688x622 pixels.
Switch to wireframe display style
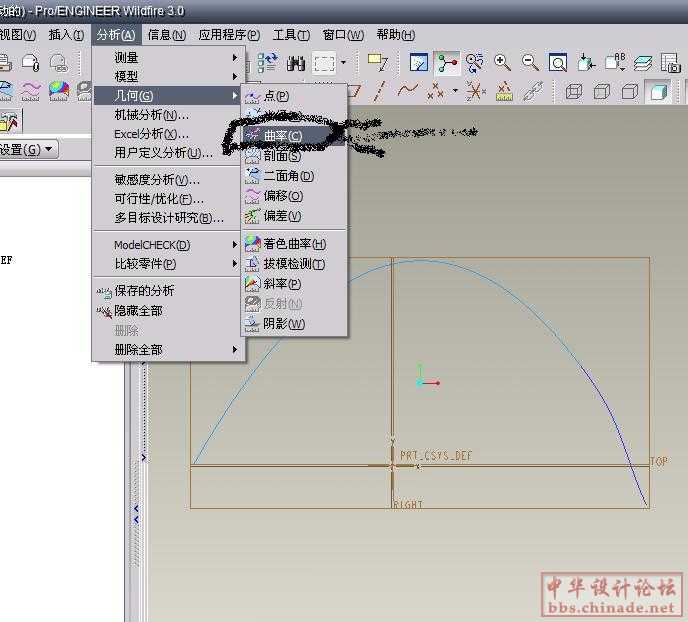point(574,92)
